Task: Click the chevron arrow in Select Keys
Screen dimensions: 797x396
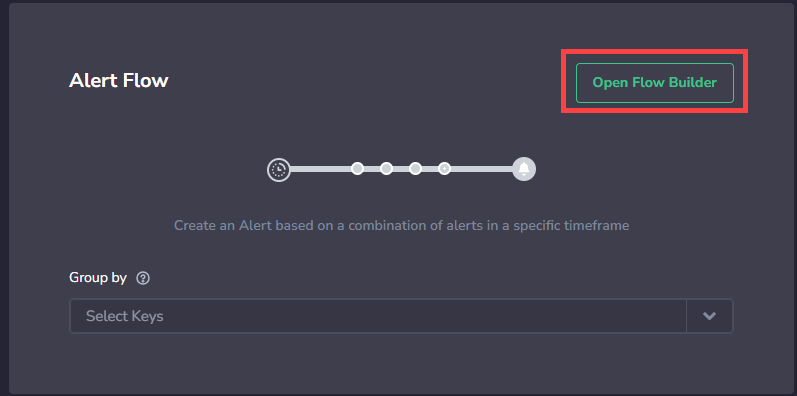Action: (x=710, y=316)
